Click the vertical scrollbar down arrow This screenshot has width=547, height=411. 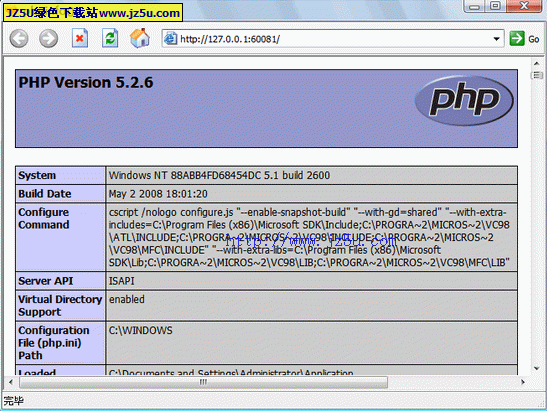pos(537,368)
